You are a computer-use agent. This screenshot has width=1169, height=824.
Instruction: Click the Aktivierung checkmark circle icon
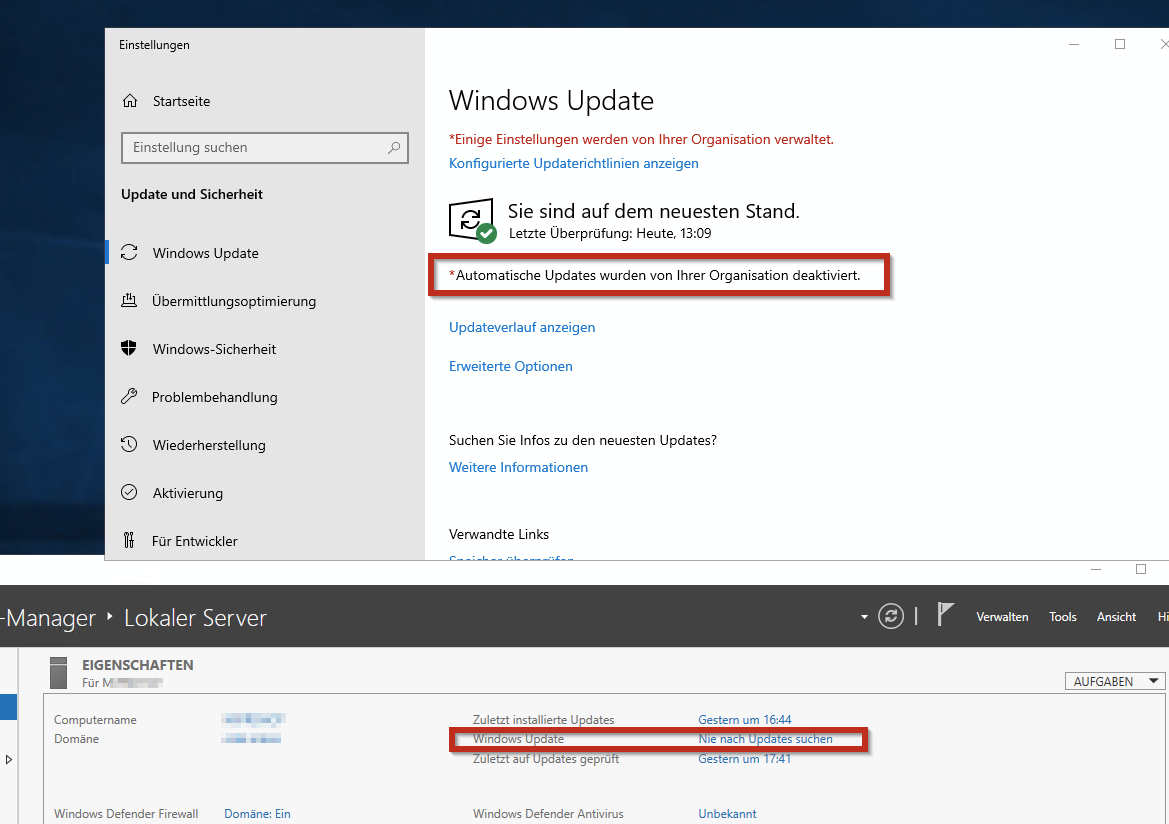[x=129, y=492]
